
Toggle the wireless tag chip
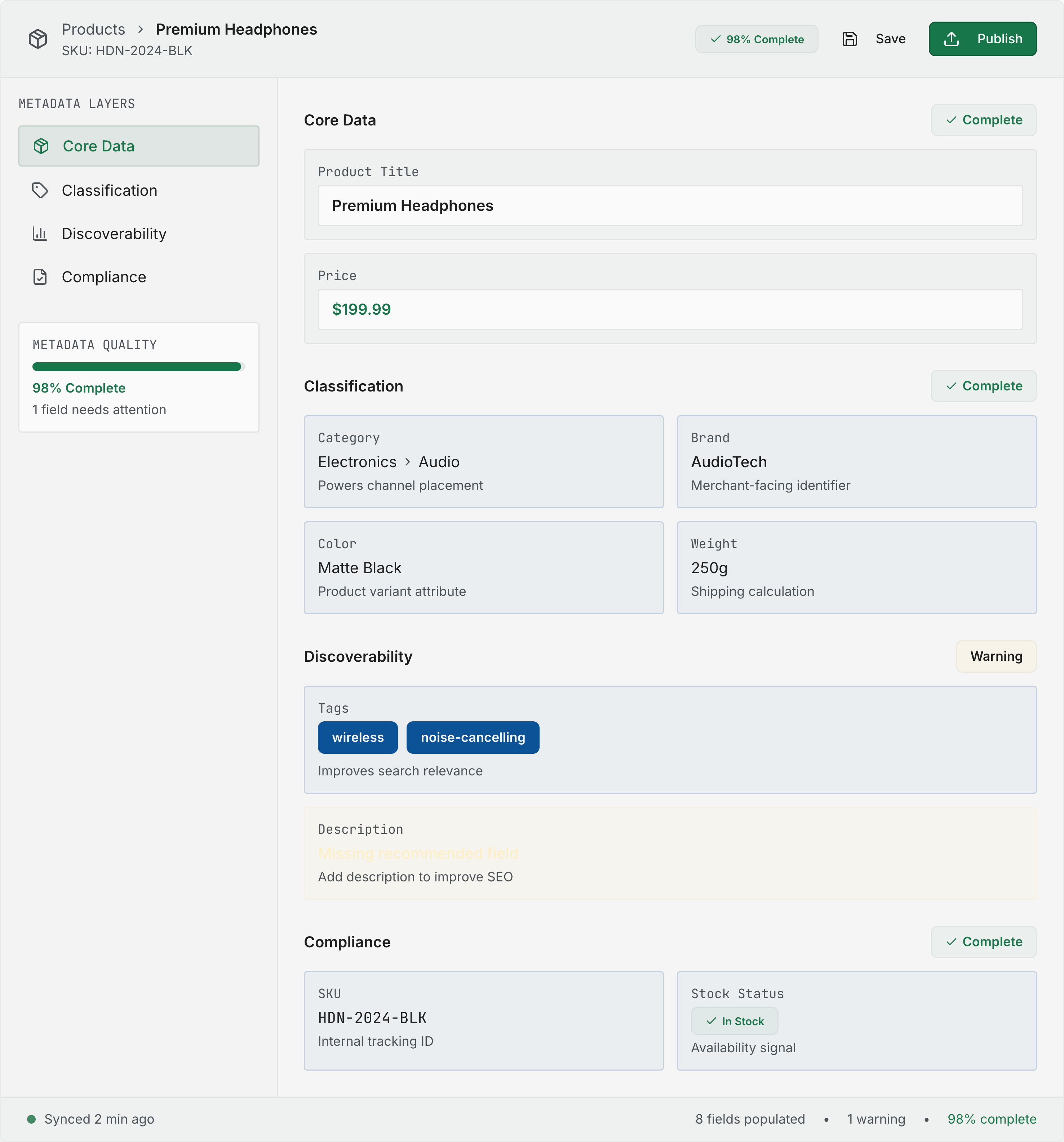[x=357, y=737]
